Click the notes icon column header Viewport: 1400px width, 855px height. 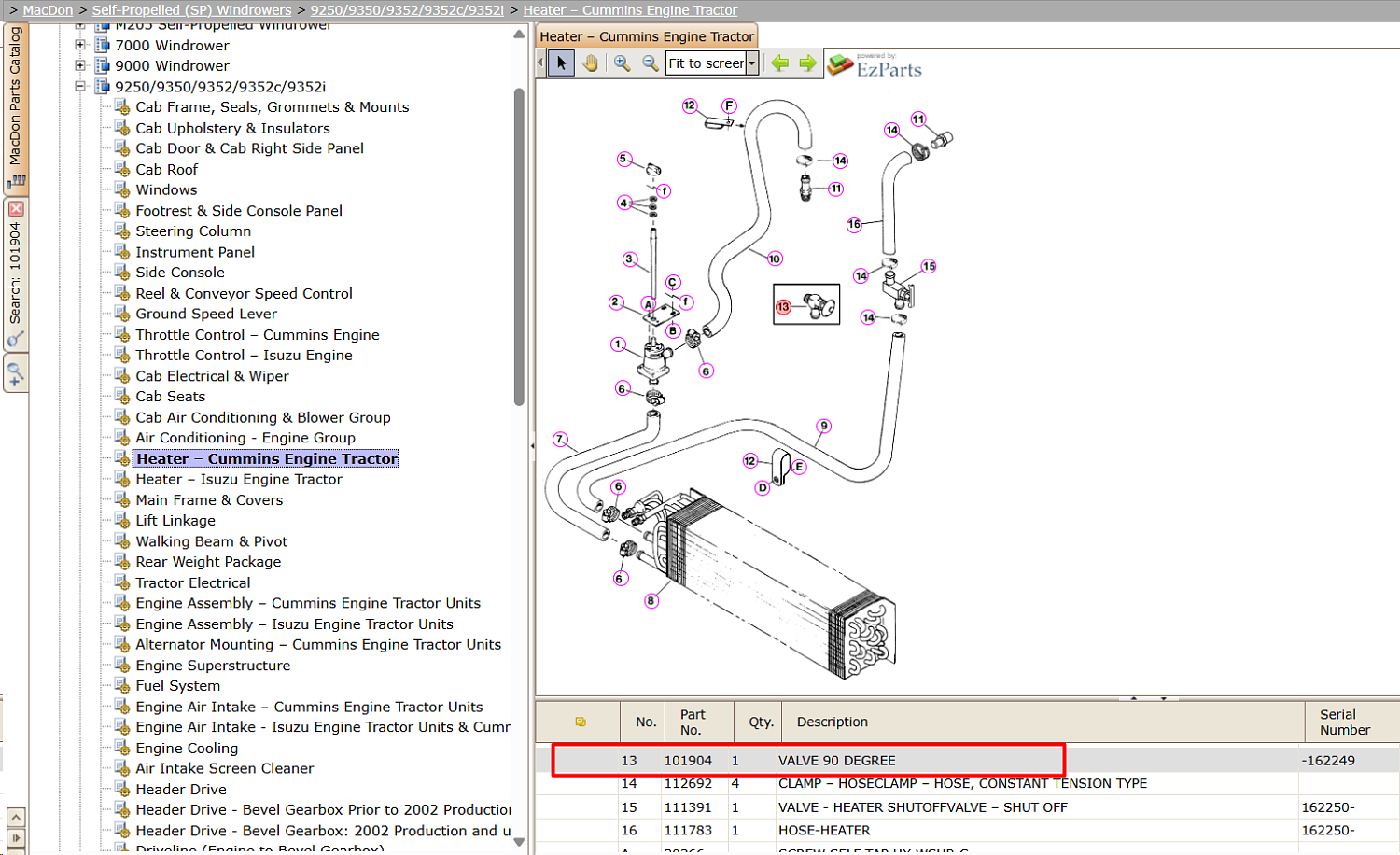click(x=580, y=722)
